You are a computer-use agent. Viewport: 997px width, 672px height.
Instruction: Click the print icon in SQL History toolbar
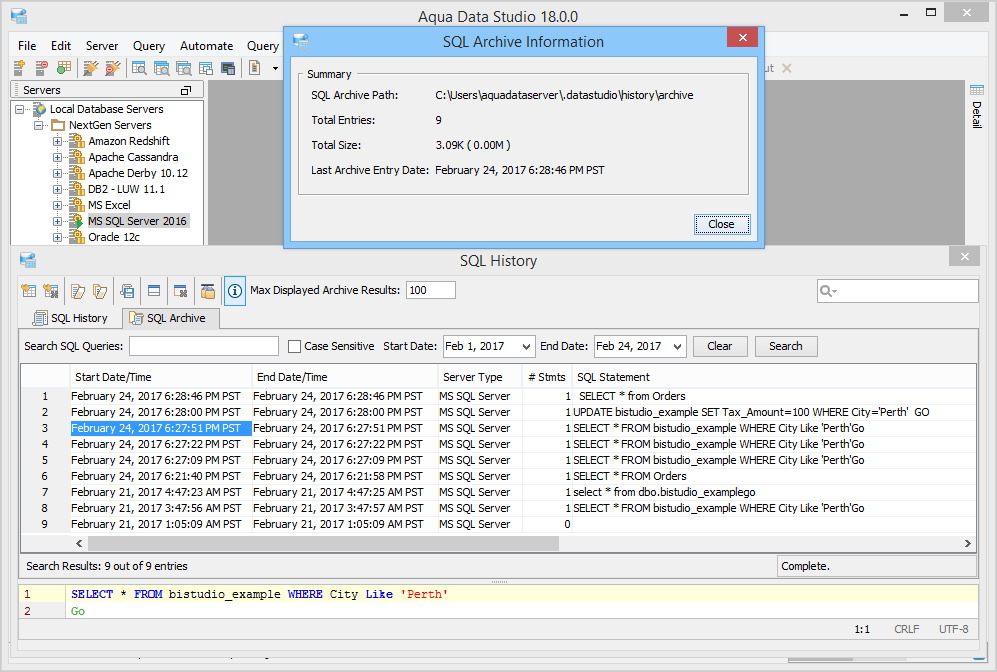point(127,291)
